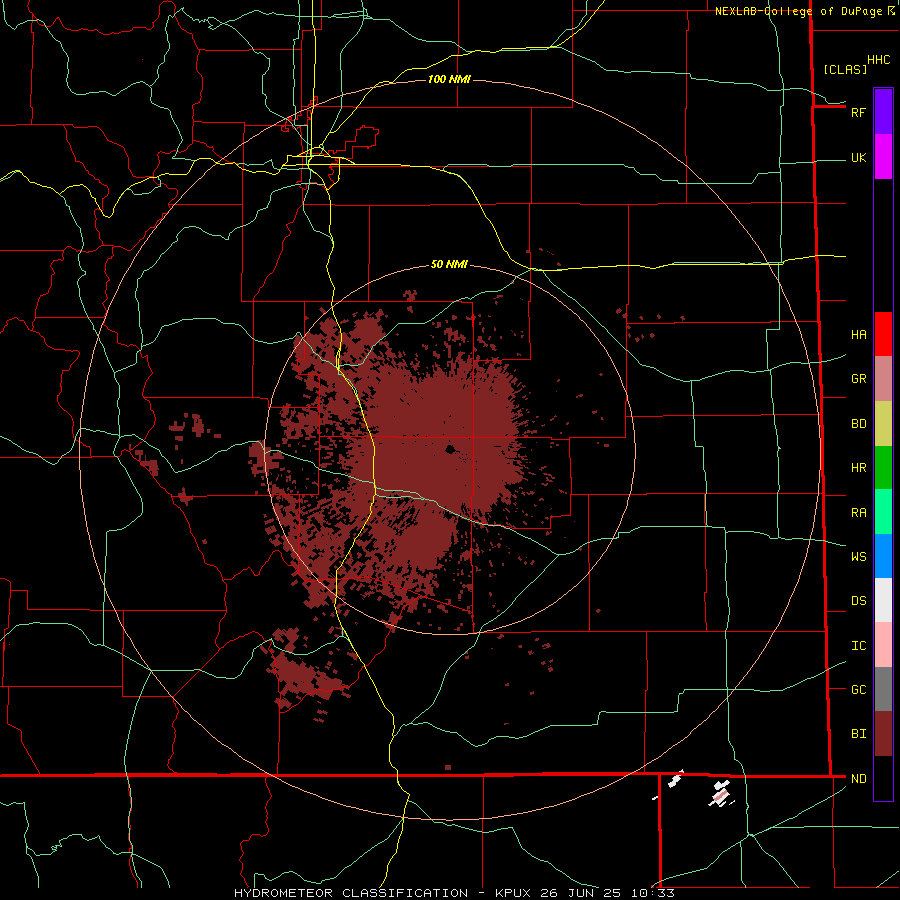Click the dark red BI legend color swatch
This screenshot has height=900, width=900.
[883, 734]
